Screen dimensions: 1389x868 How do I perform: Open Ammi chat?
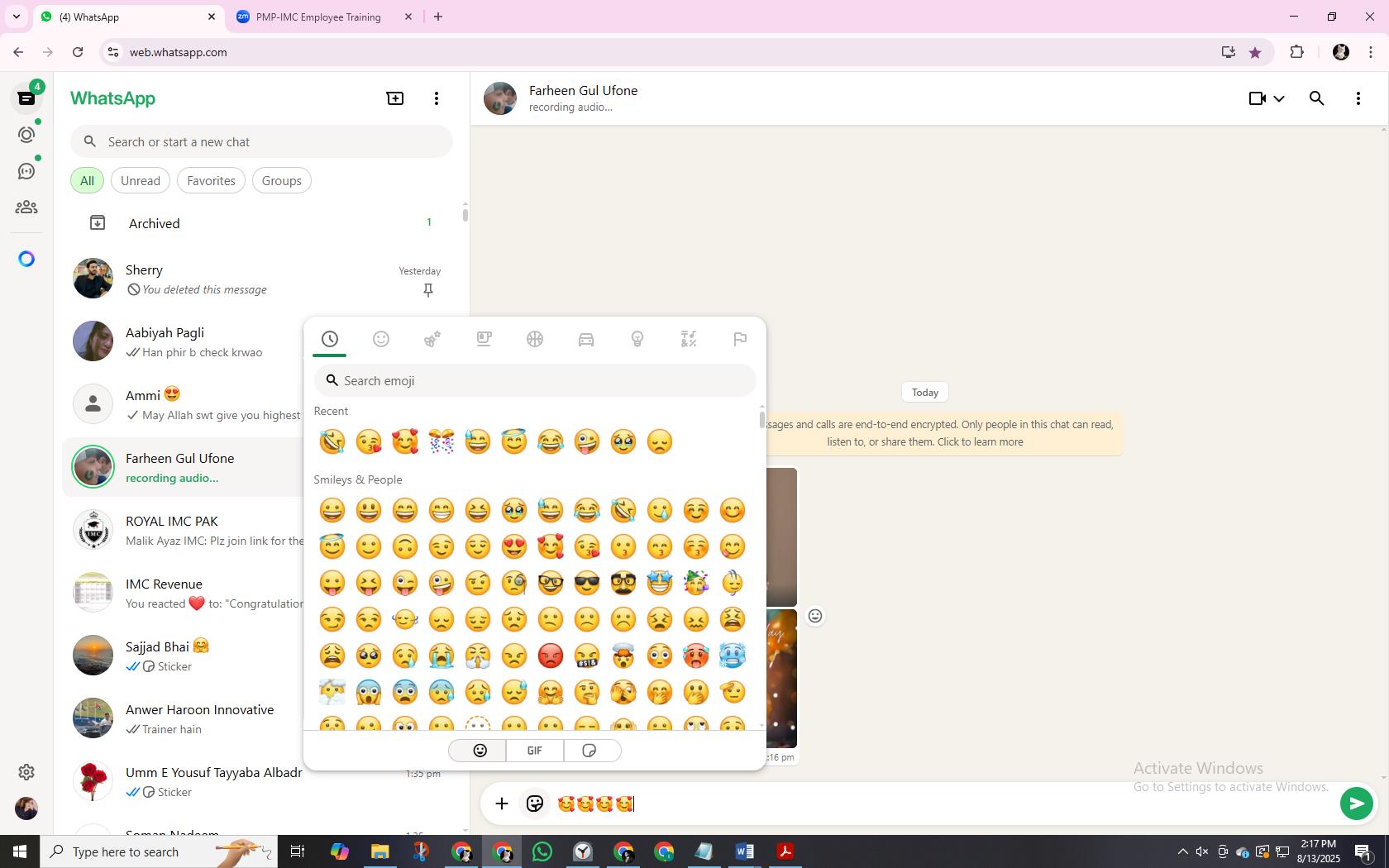click(x=184, y=404)
